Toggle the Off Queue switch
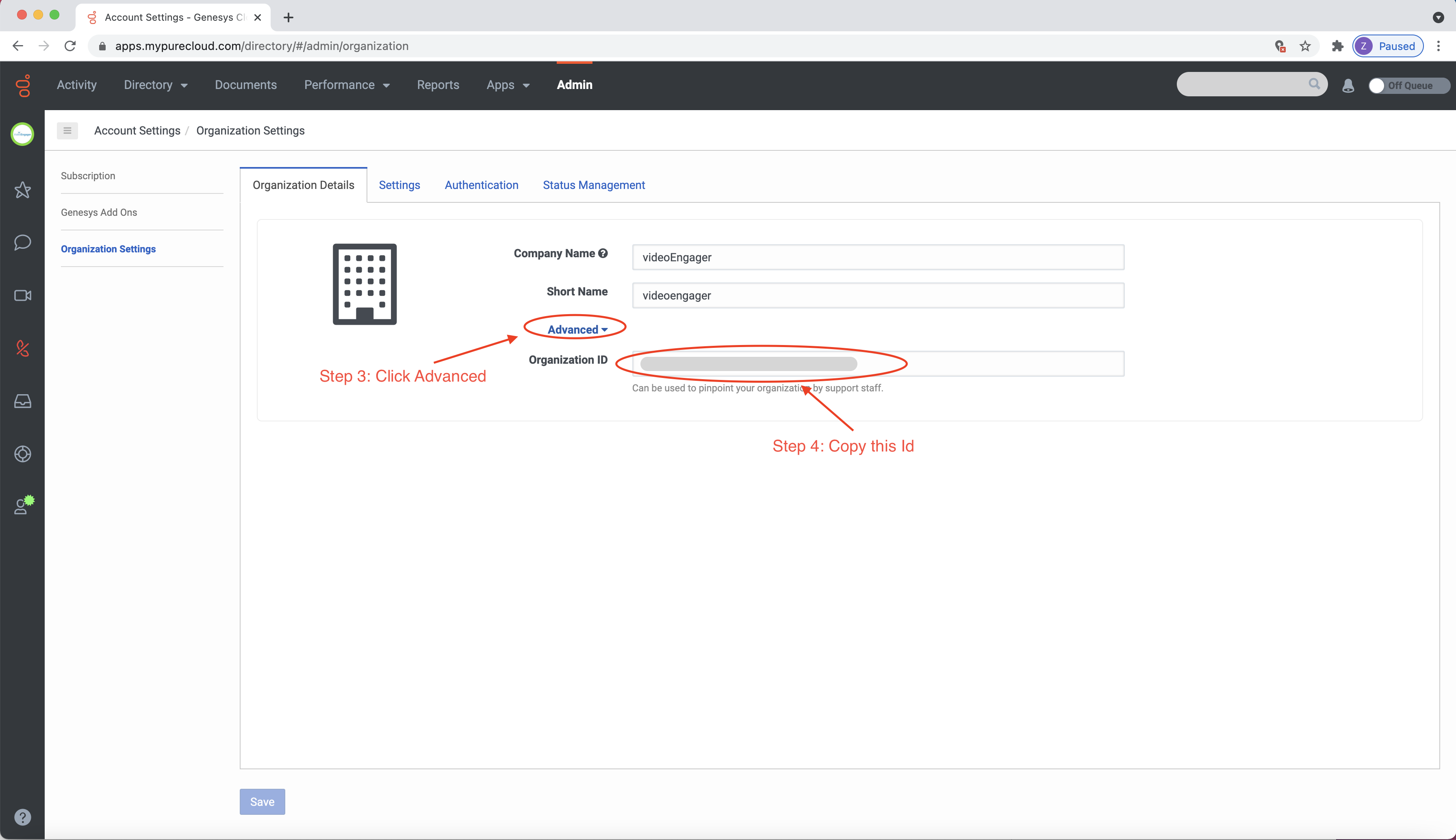Image resolution: width=1456 pixels, height=840 pixels. click(1409, 85)
